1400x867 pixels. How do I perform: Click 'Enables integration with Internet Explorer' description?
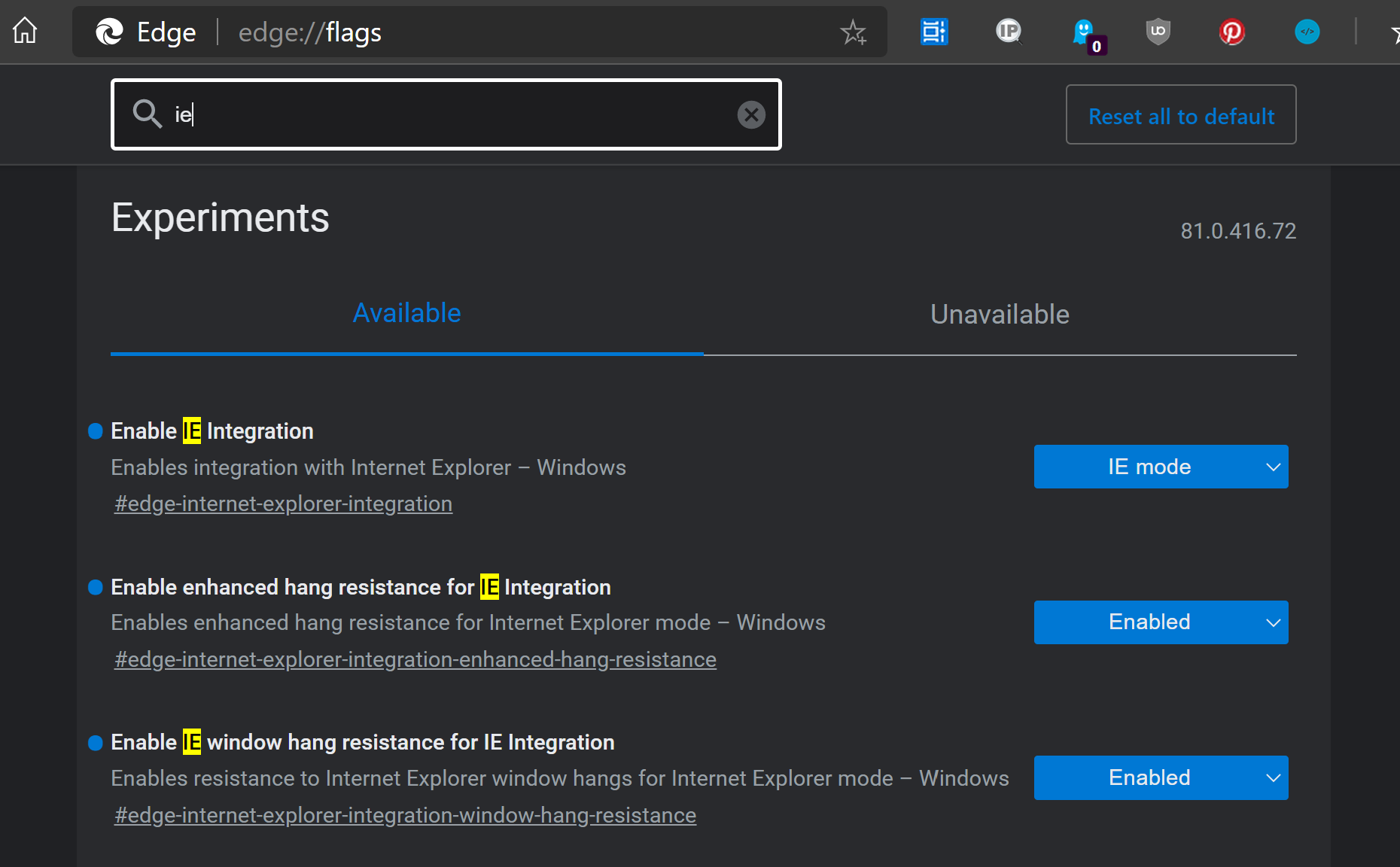368,467
